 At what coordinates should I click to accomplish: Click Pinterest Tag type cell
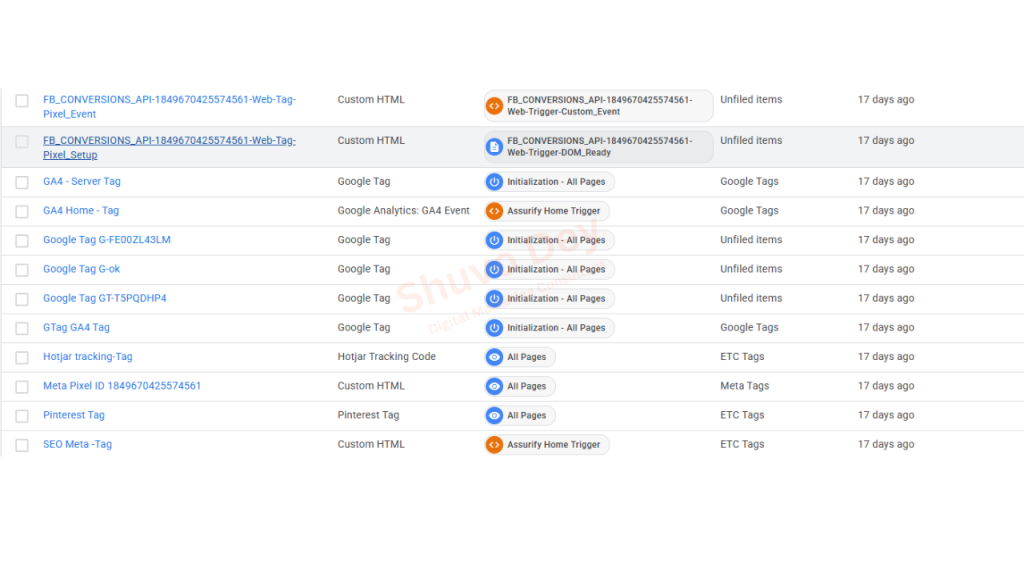coord(368,415)
